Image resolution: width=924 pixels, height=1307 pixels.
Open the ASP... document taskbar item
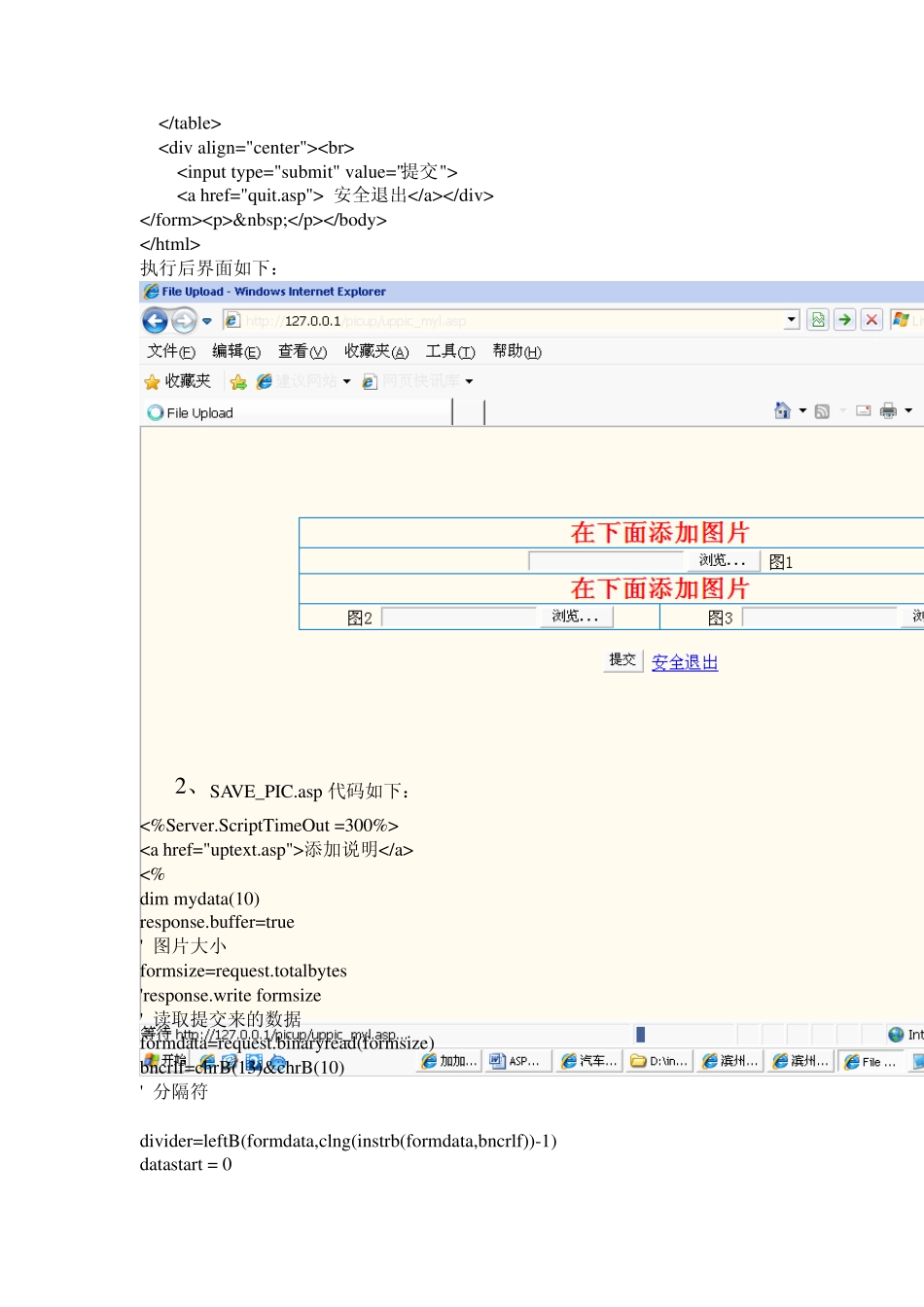click(x=519, y=1061)
